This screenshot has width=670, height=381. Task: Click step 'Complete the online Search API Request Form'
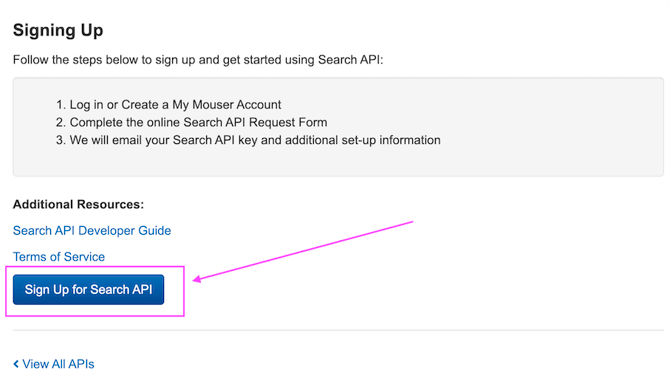pyautogui.click(x=198, y=123)
